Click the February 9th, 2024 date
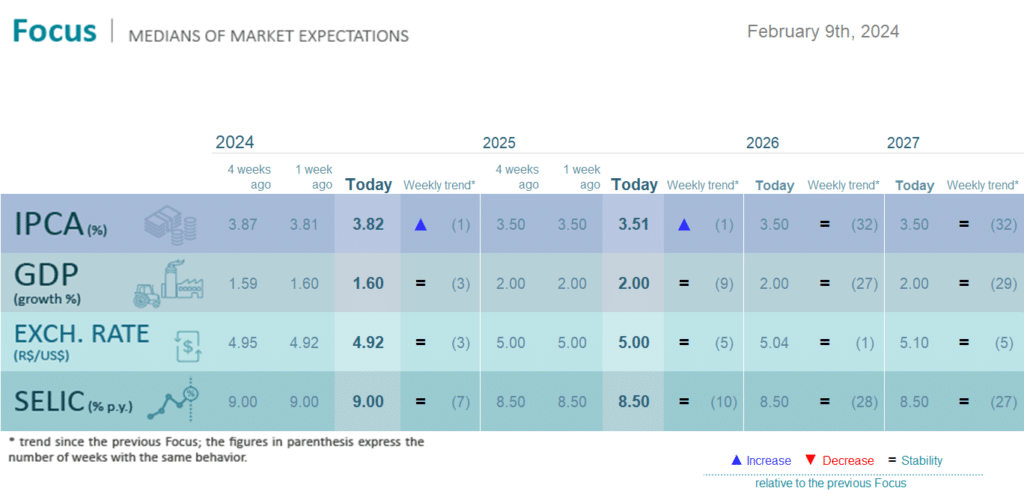Screen dimensions: 1024x494 pyautogui.click(x=823, y=31)
